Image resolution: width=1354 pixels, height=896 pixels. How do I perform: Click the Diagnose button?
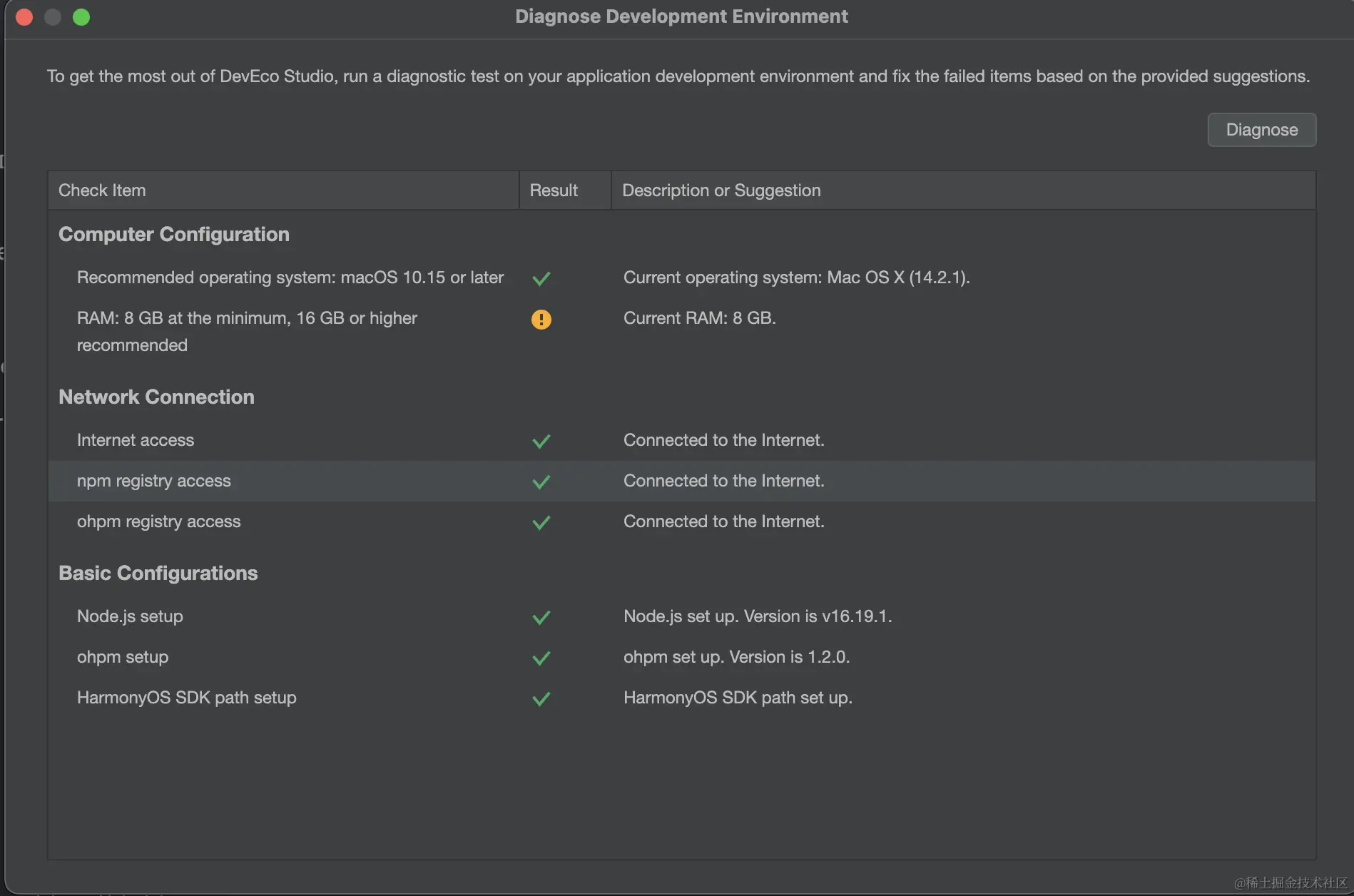coord(1261,130)
